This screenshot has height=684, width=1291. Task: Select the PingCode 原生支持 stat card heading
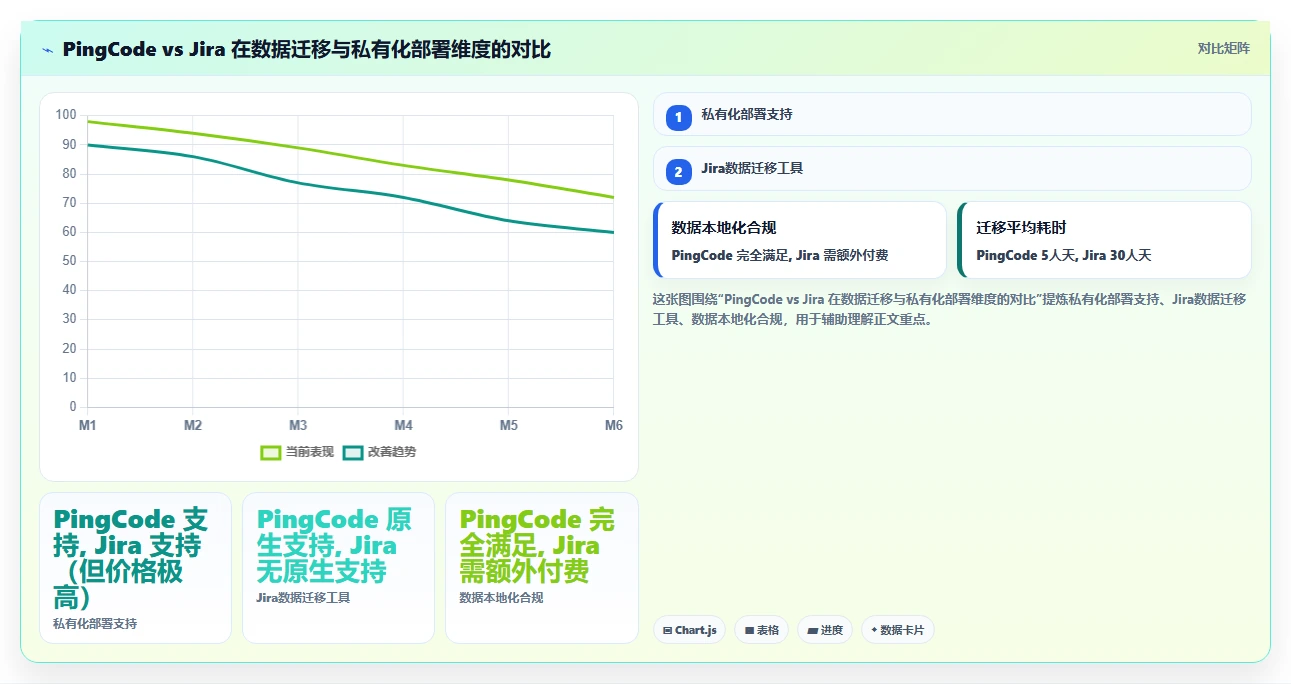coord(335,545)
